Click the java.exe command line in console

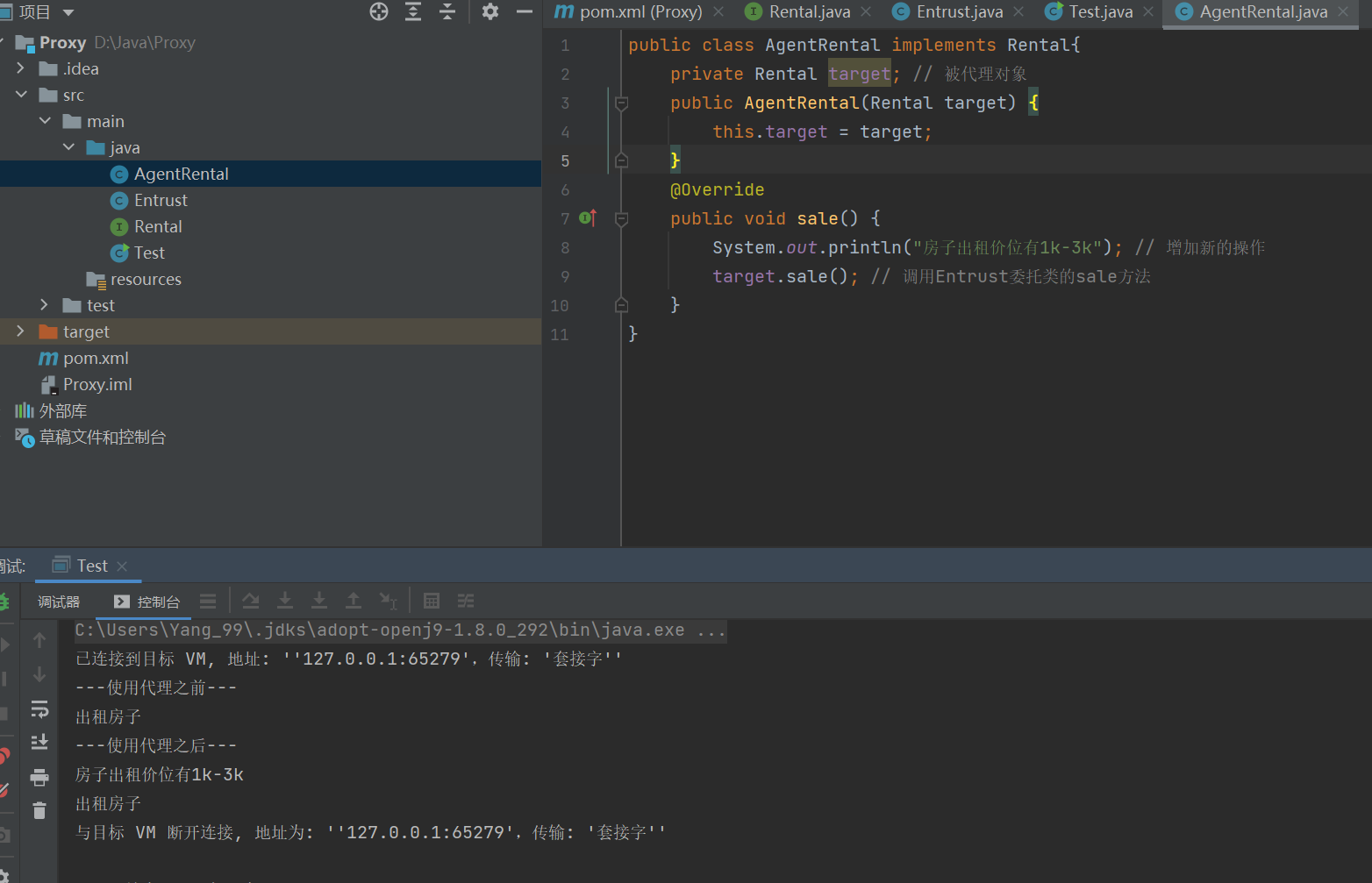coord(401,630)
